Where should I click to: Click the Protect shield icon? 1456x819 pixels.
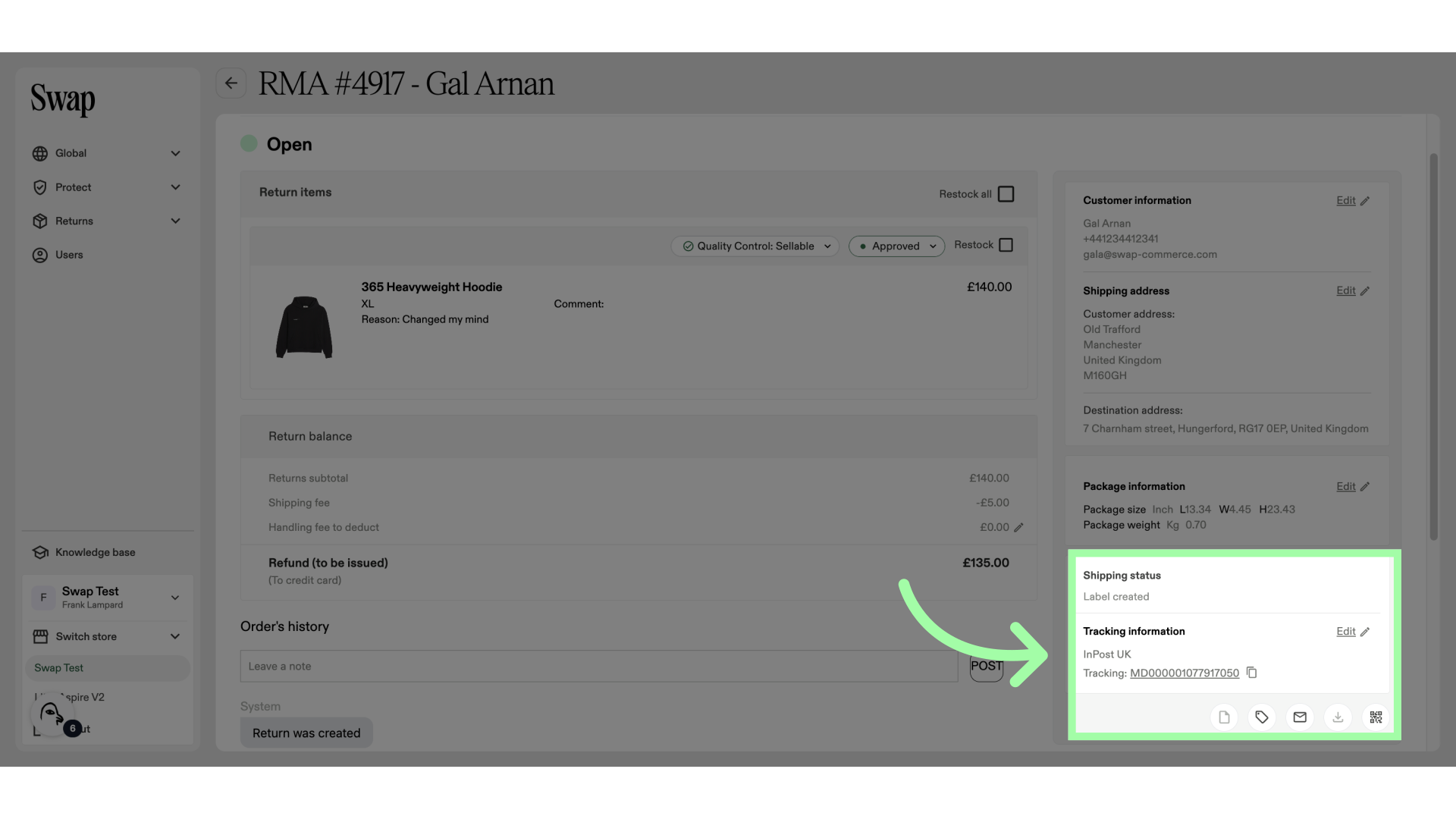coord(40,187)
